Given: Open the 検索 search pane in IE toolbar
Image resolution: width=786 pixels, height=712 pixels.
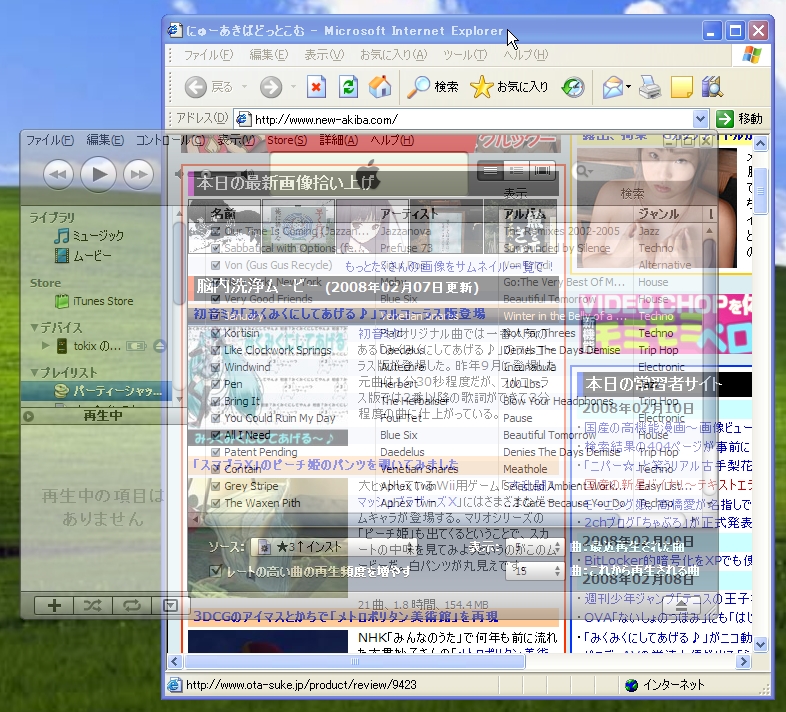Looking at the screenshot, I should click(432, 87).
